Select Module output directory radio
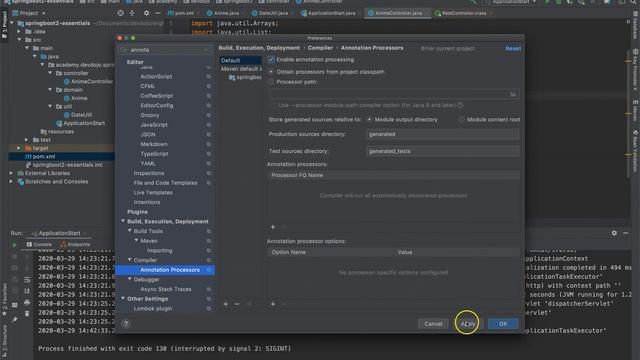Viewport: 640px width, 360px height. pyautogui.click(x=369, y=120)
